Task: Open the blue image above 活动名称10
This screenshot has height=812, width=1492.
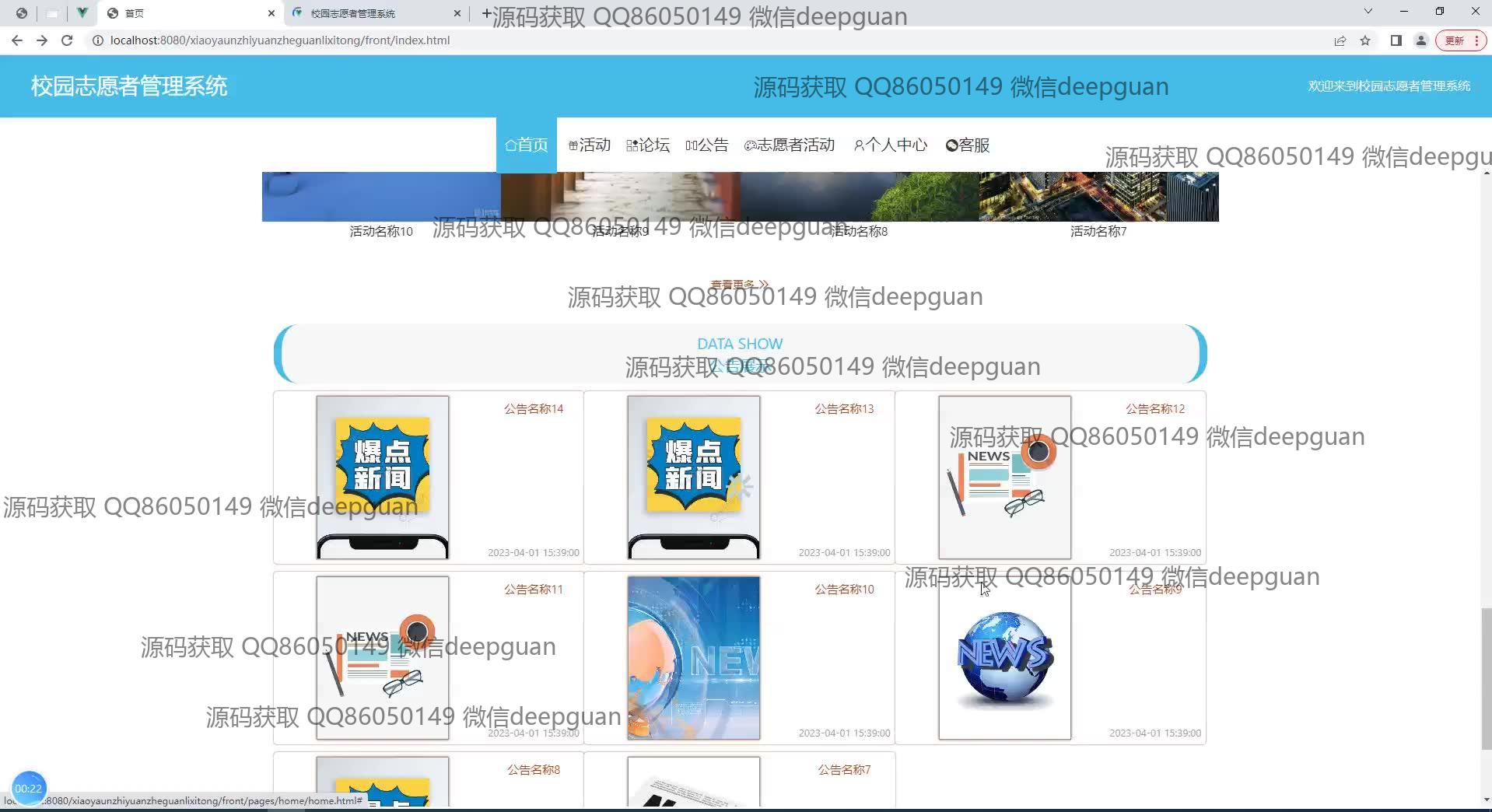Action: (x=381, y=197)
